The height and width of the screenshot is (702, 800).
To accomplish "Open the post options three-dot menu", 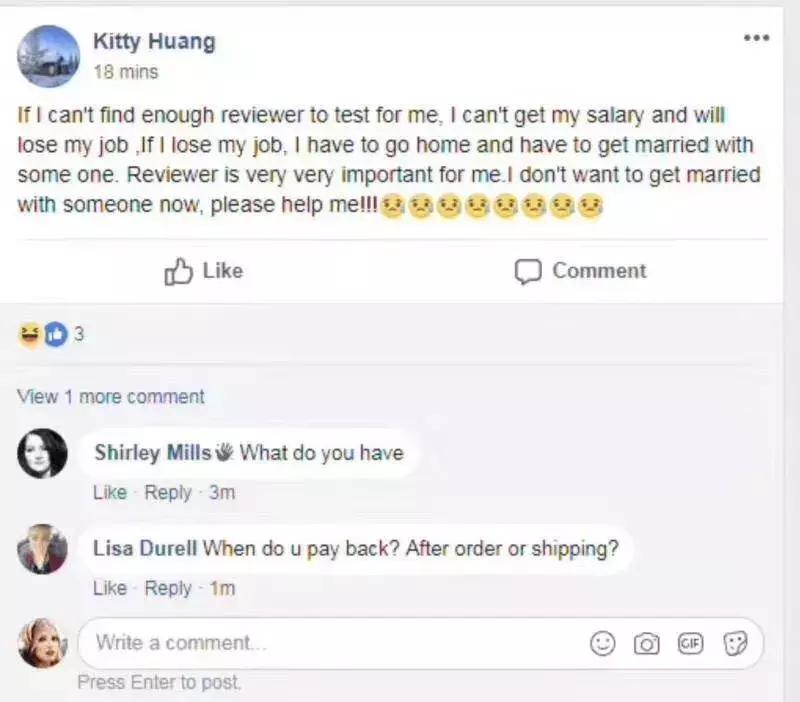I will click(756, 38).
